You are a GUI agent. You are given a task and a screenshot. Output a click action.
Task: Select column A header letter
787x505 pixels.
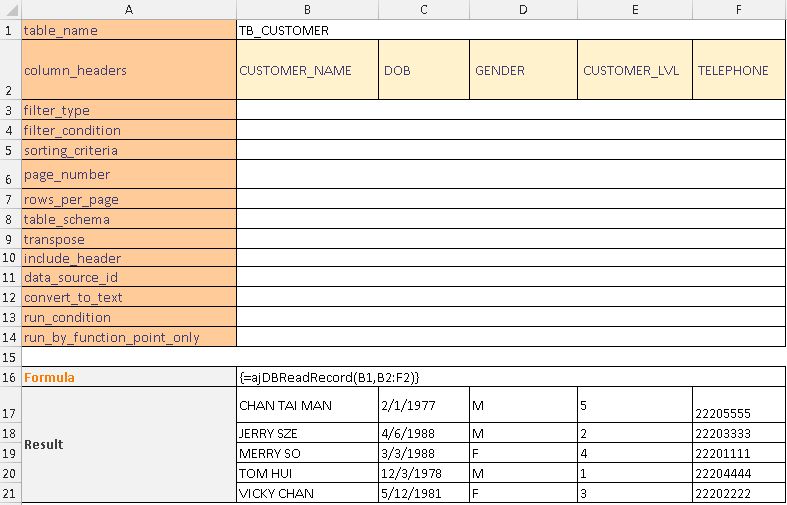[x=128, y=9]
